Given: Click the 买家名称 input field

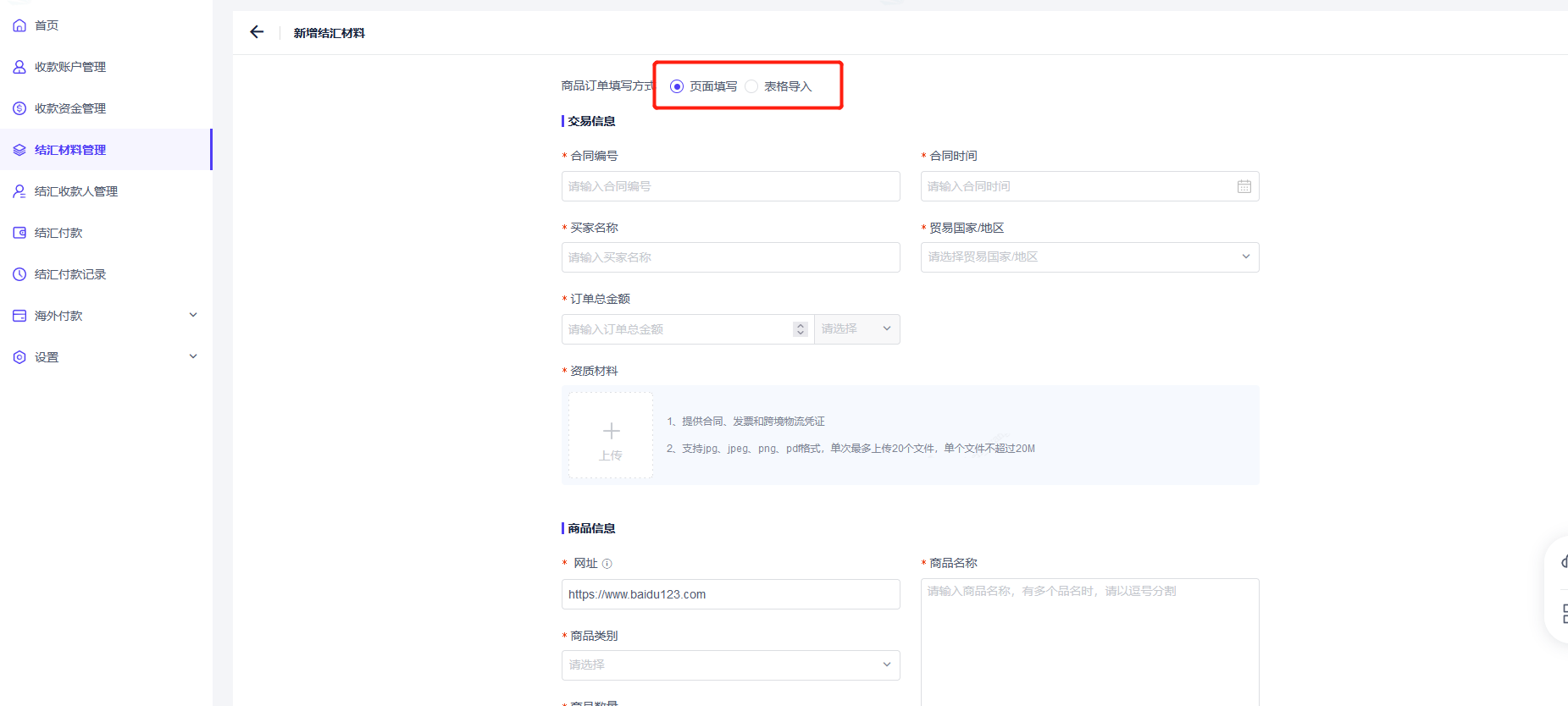Looking at the screenshot, I should pos(730,257).
